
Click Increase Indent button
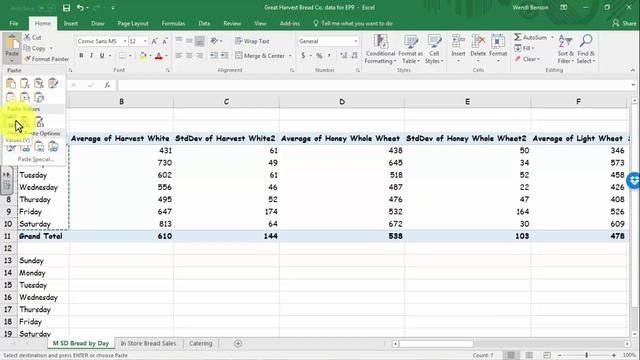(224, 56)
